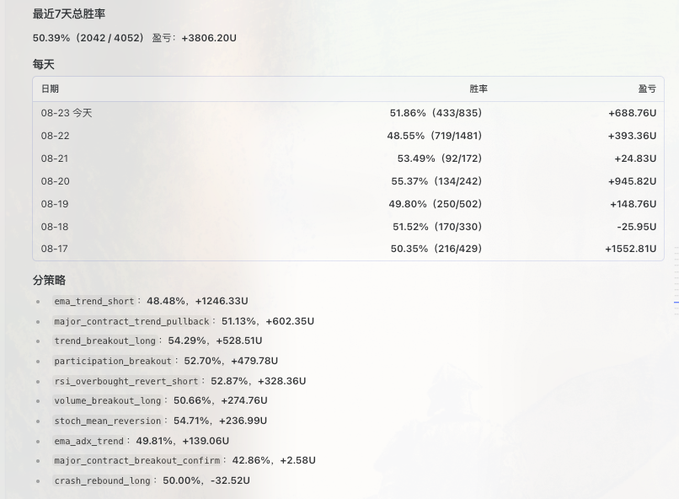
Task: Click the volume_breakout_long strategy tag
Action: point(108,401)
